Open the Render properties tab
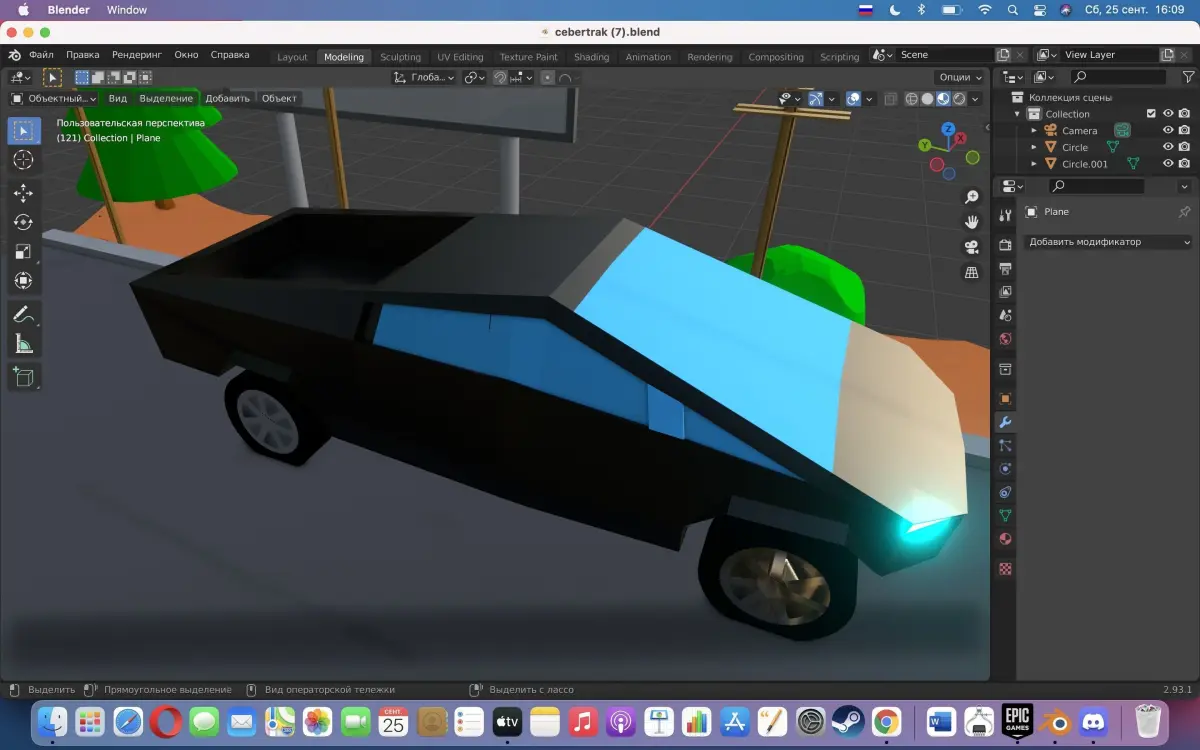Screen dimensions: 1200x750 pyautogui.click(x=1005, y=245)
